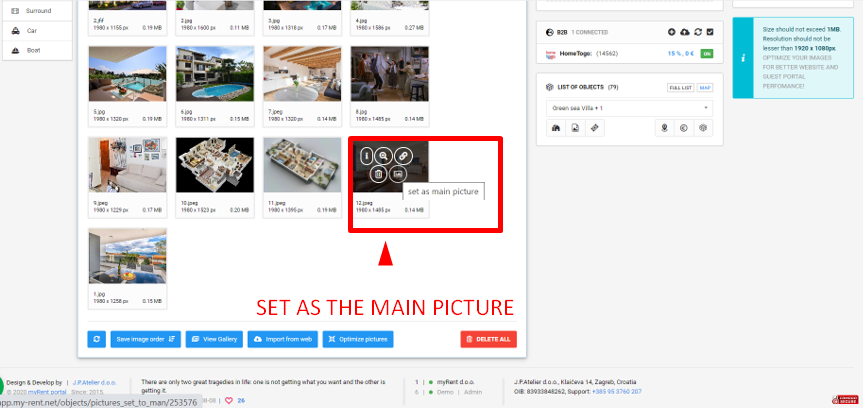863x408 pixels.
Task: Click the house icon under objects list
Action: click(x=556, y=128)
